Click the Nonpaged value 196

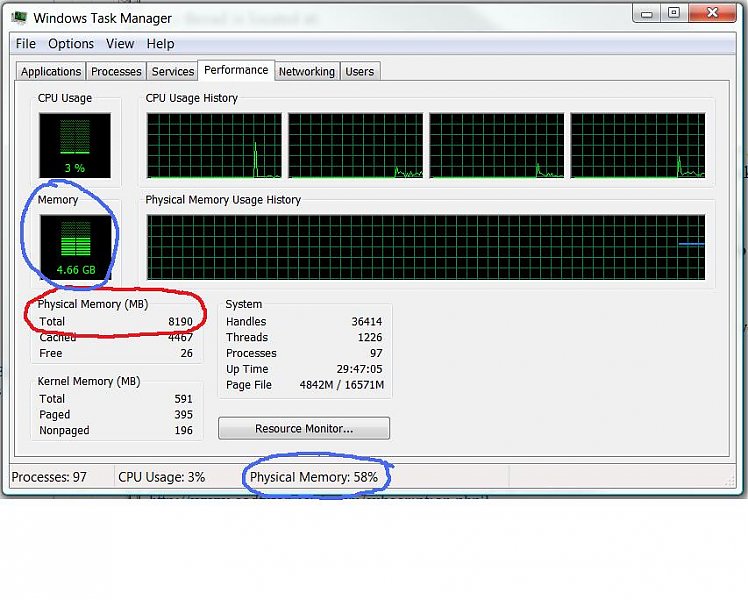[x=183, y=430]
